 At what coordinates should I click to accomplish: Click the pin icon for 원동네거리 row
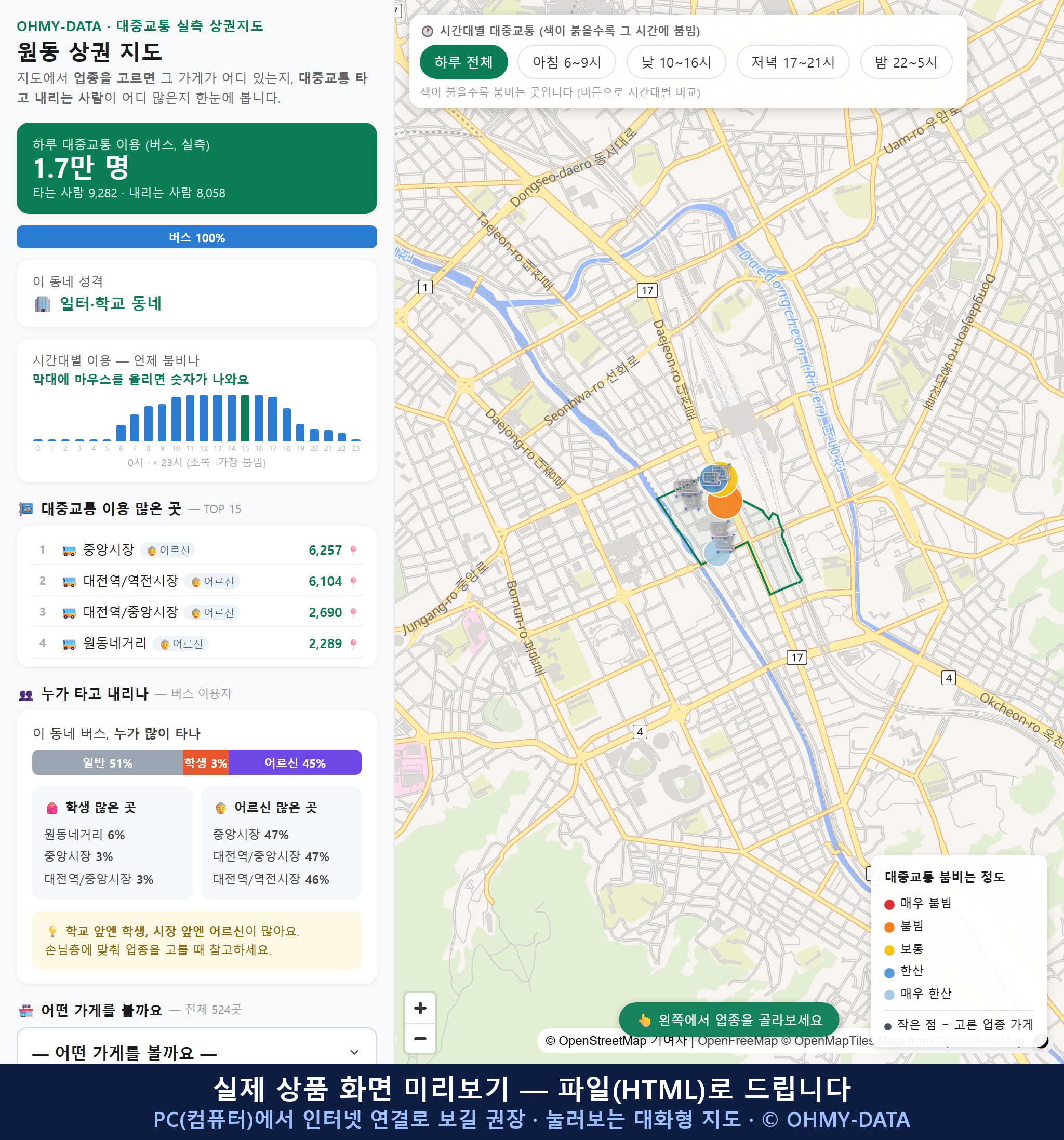(x=353, y=643)
